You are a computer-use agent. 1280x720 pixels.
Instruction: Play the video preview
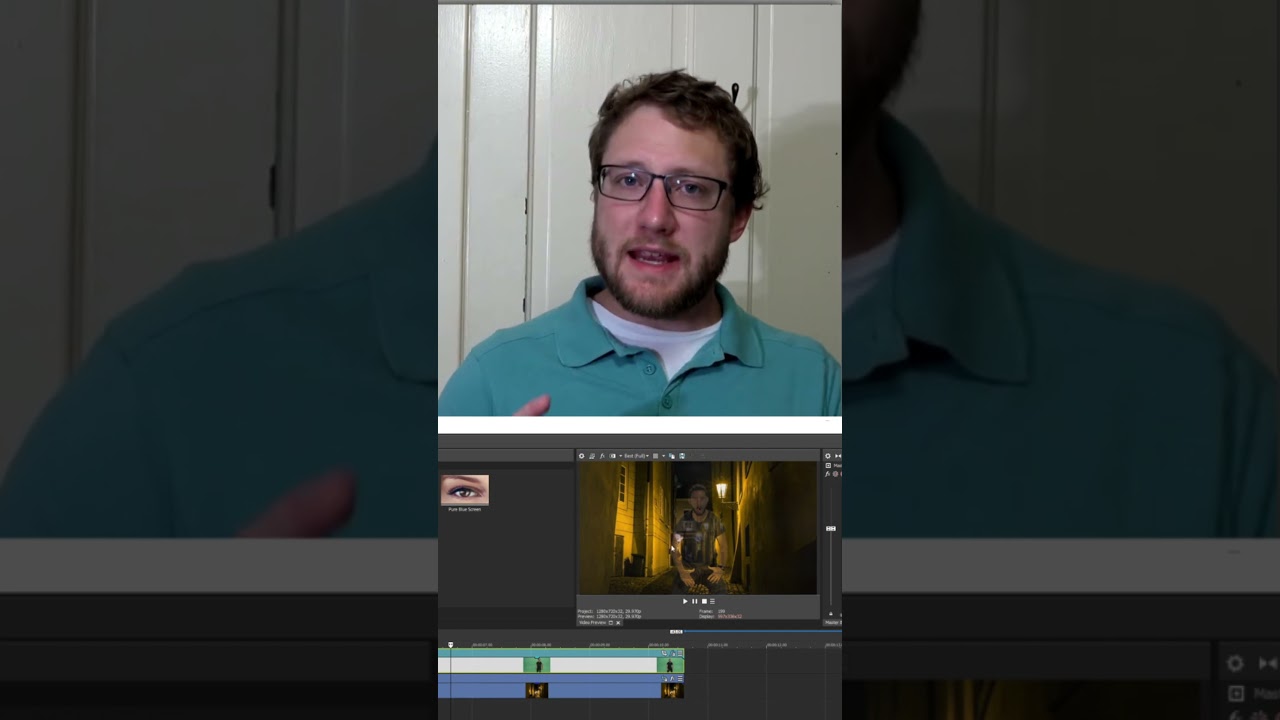[x=685, y=601]
